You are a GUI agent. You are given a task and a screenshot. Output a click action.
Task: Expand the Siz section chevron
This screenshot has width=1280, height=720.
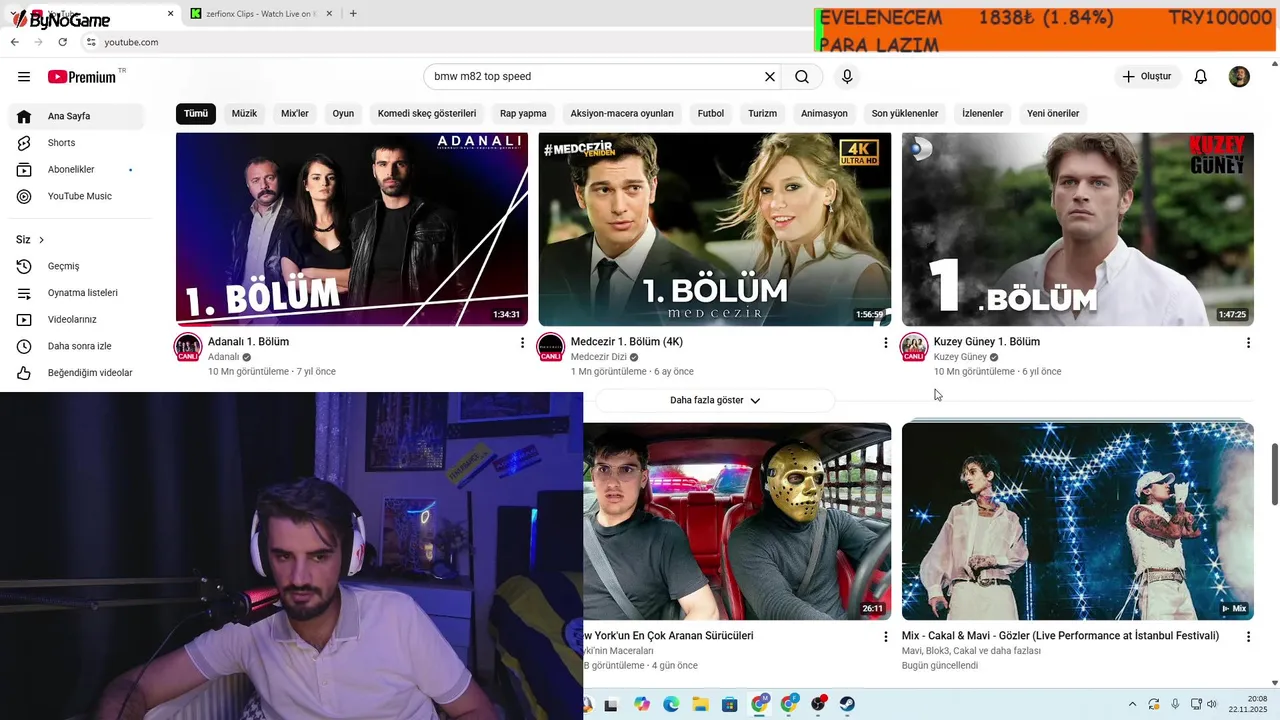[41, 240]
